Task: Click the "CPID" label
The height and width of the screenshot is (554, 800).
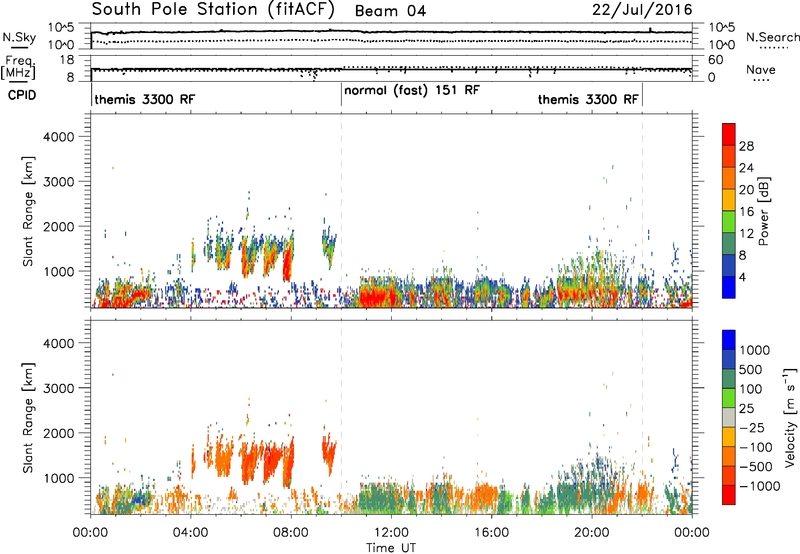Action: pos(22,95)
